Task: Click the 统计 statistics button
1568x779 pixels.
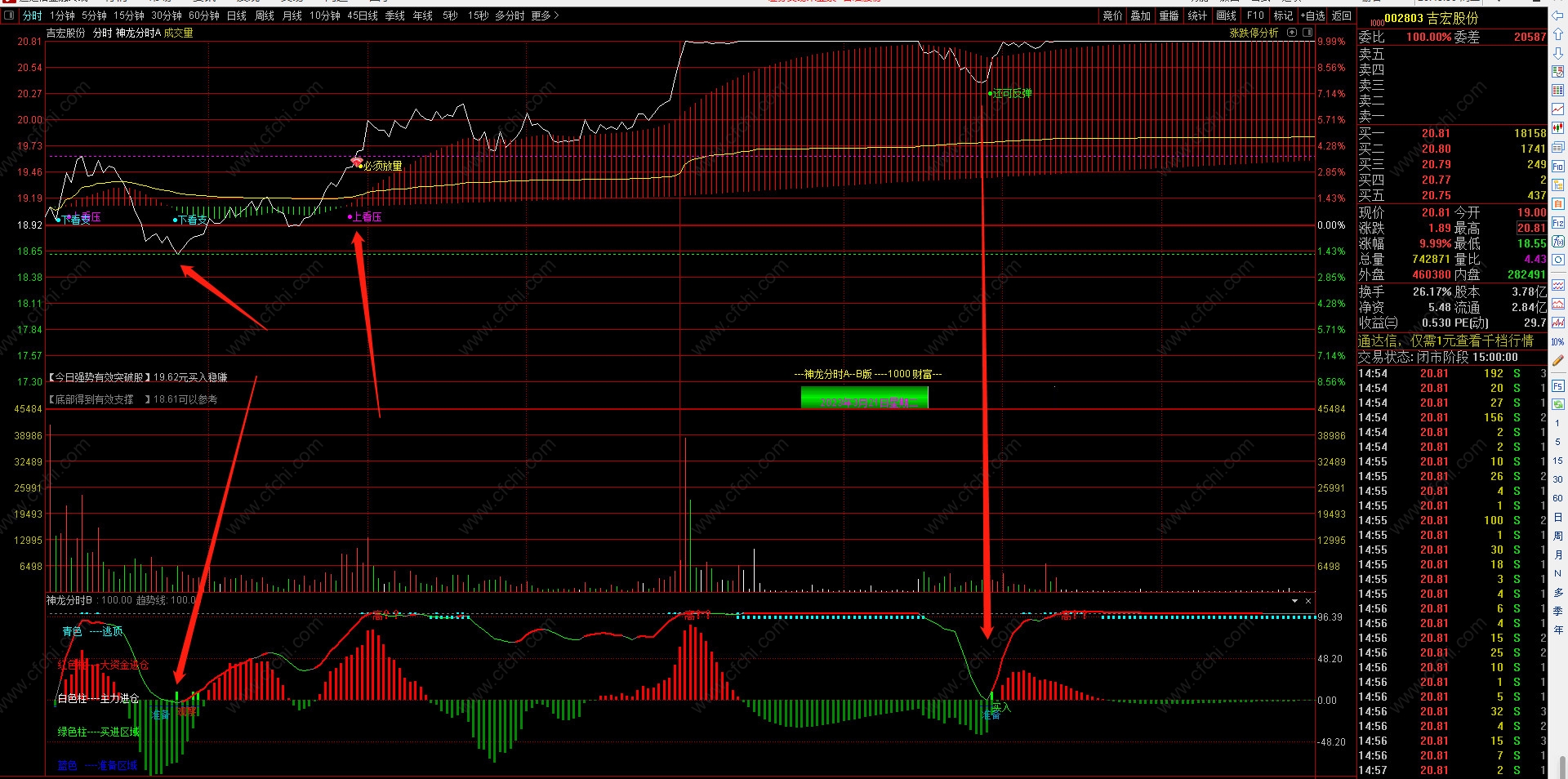Action: (x=1197, y=16)
